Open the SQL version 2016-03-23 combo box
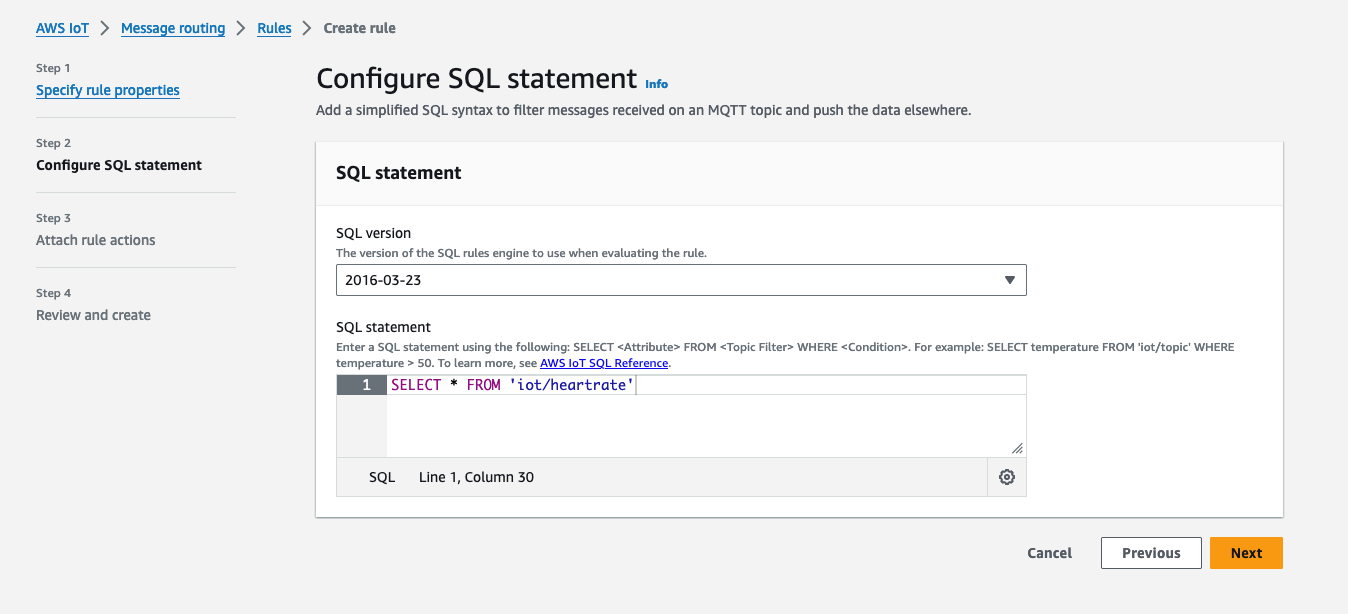The image size is (1348, 614). pos(680,281)
